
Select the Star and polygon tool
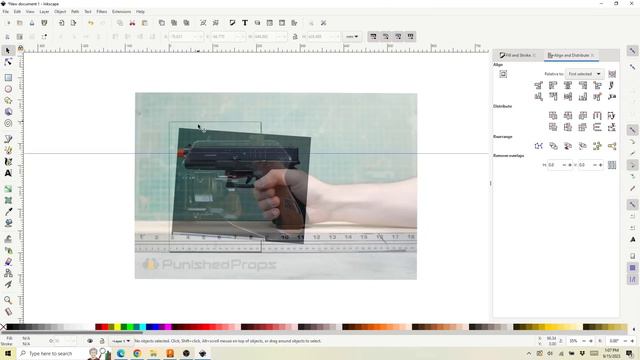8,100
